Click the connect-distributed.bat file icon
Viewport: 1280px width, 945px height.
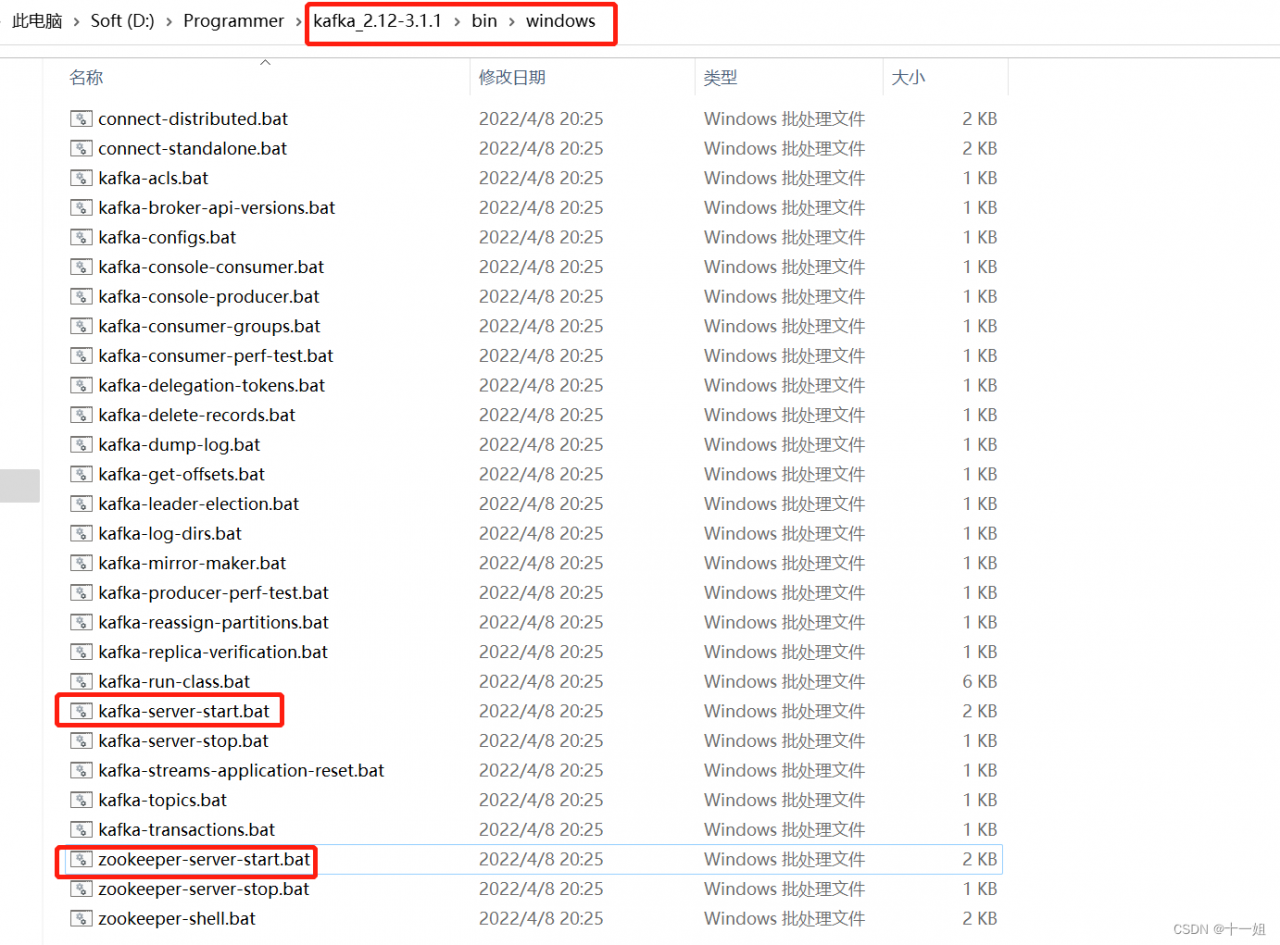coord(81,119)
